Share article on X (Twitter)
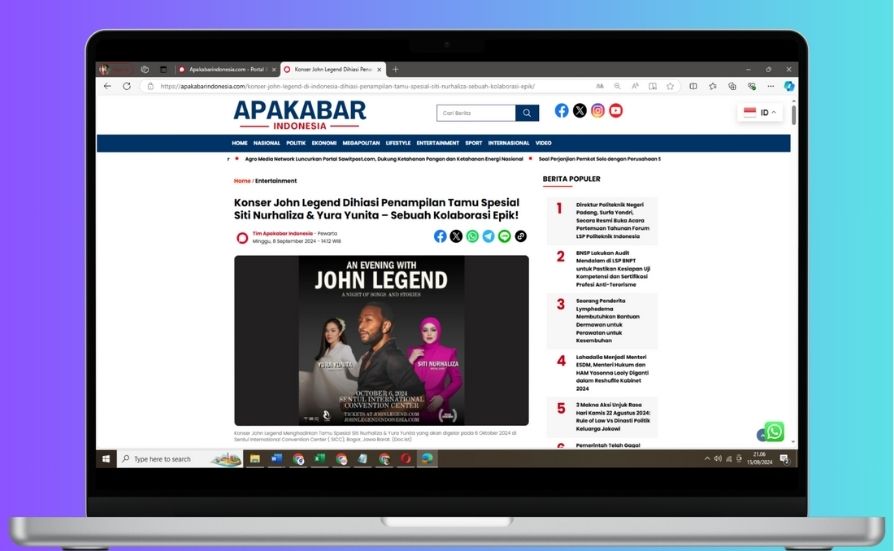Screen dimensions: 894x551 click(456, 236)
